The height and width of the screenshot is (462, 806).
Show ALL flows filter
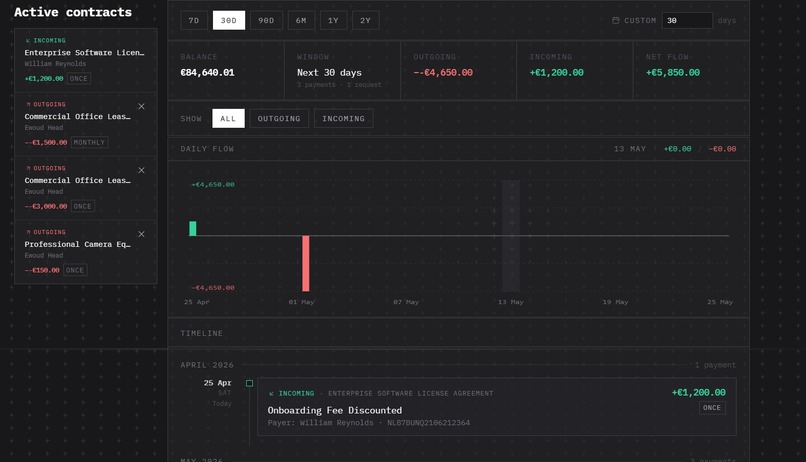tap(228, 119)
